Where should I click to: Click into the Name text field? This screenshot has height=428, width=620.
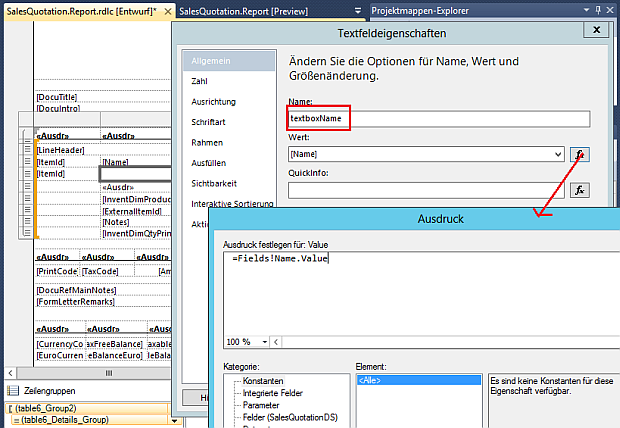pos(438,118)
